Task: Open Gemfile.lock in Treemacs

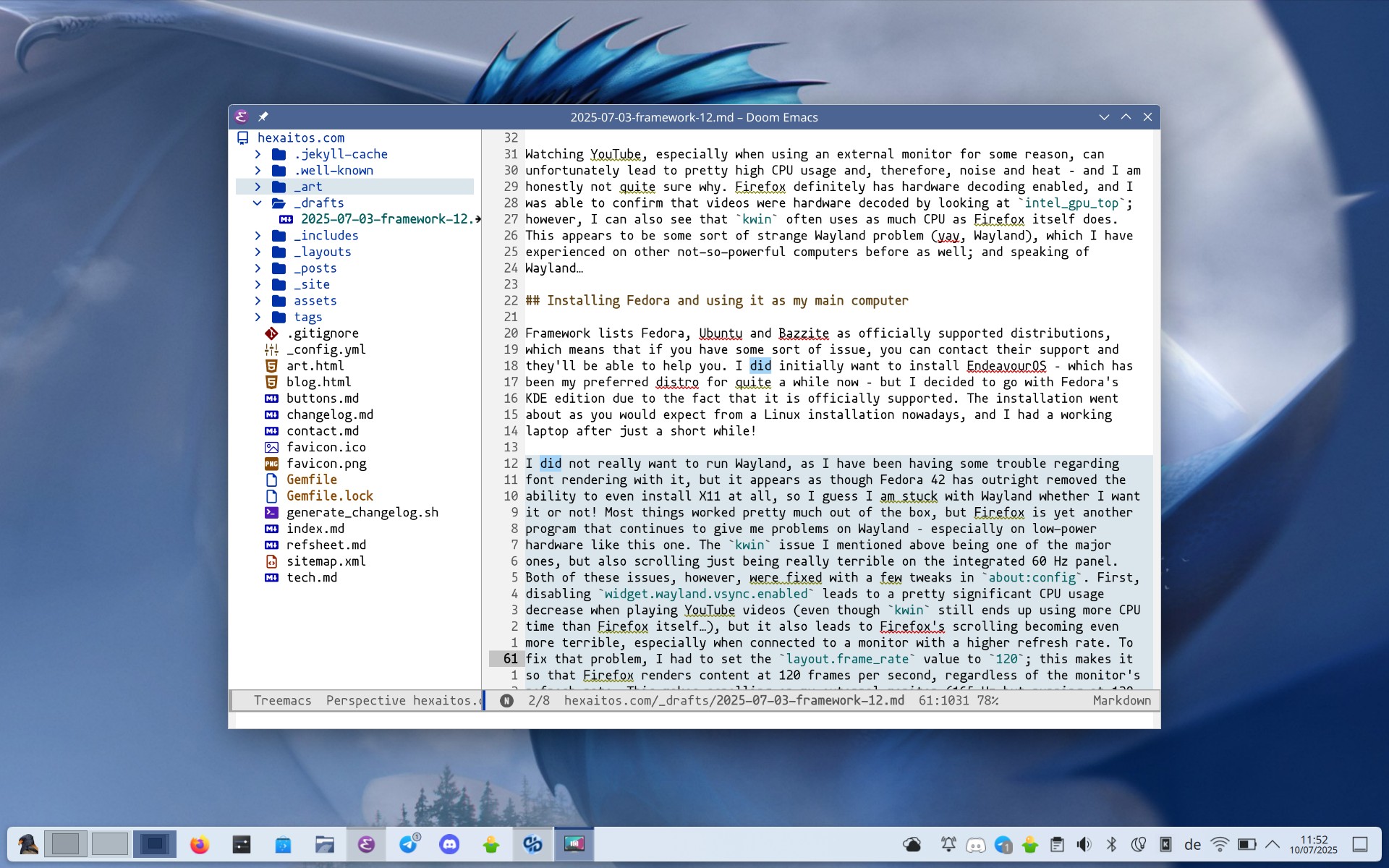Action: [x=329, y=496]
